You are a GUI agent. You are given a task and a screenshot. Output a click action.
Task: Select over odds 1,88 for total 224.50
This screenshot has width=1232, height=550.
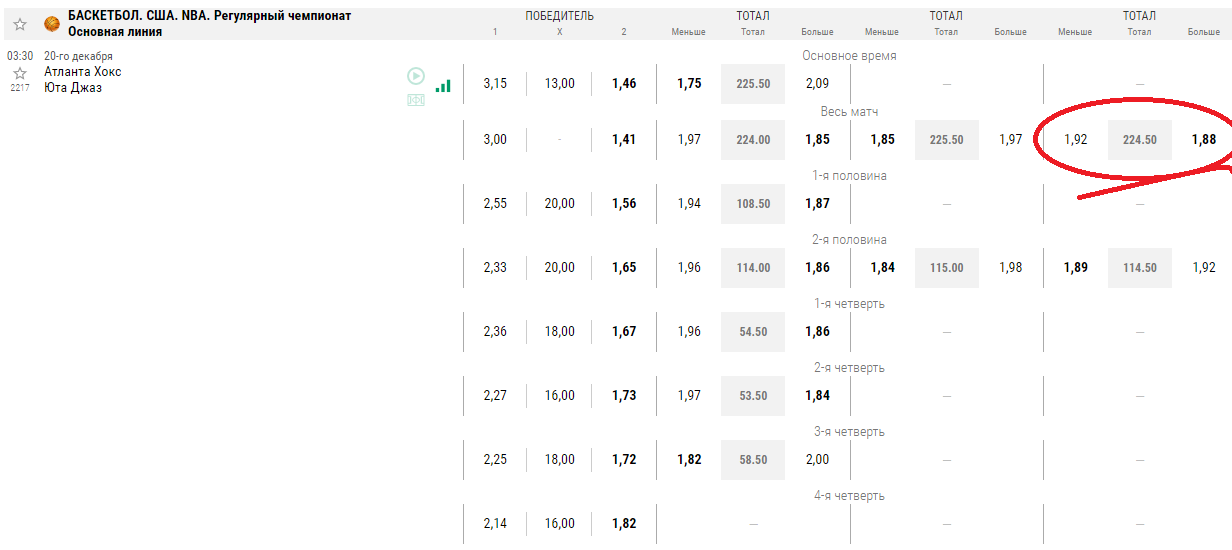[x=1203, y=140]
